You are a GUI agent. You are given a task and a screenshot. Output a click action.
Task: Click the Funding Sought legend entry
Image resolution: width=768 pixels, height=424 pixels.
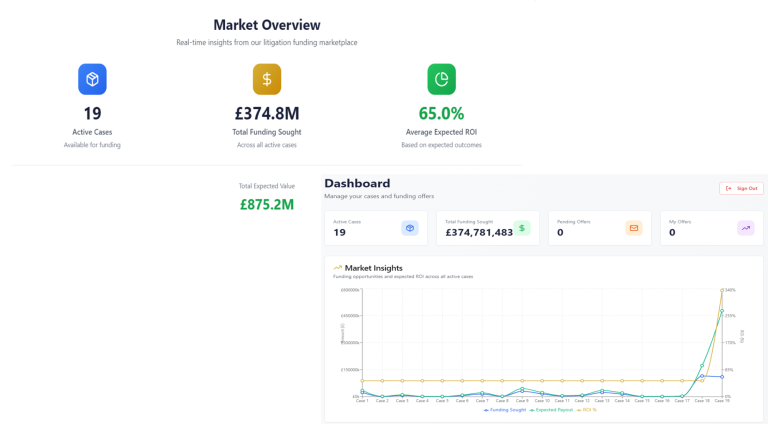(x=509, y=410)
